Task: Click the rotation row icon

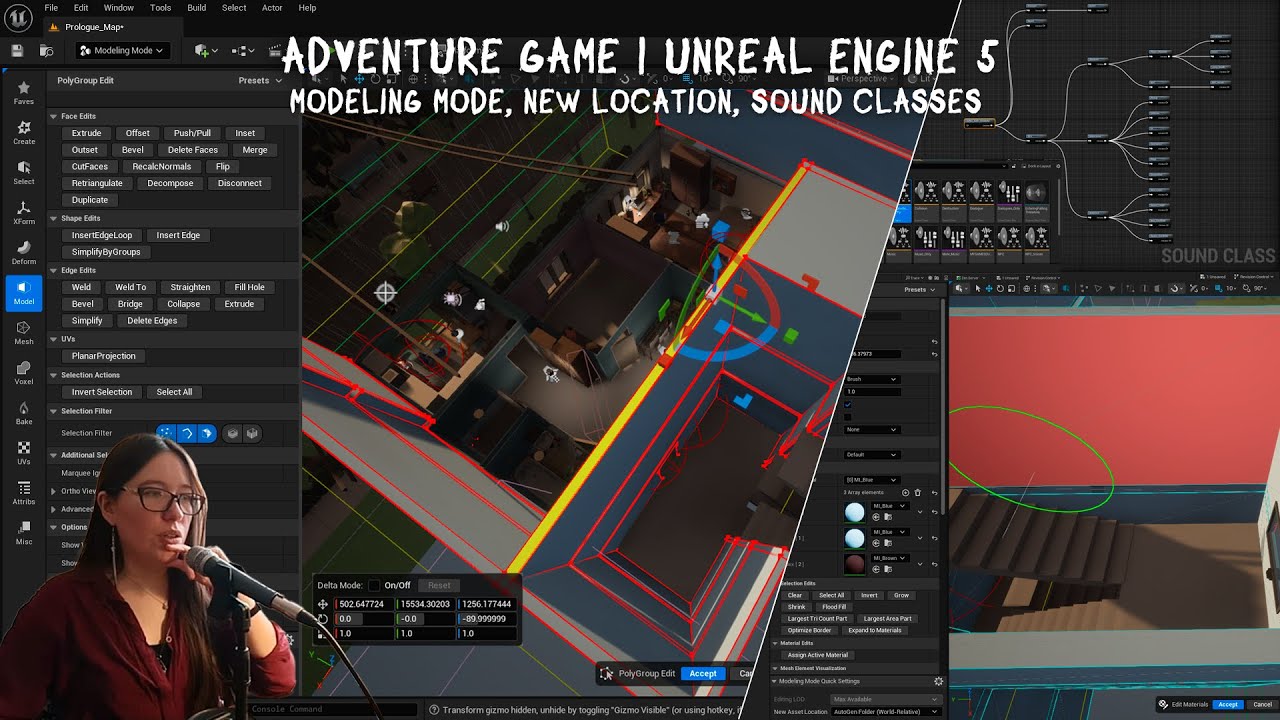Action: pos(323,619)
